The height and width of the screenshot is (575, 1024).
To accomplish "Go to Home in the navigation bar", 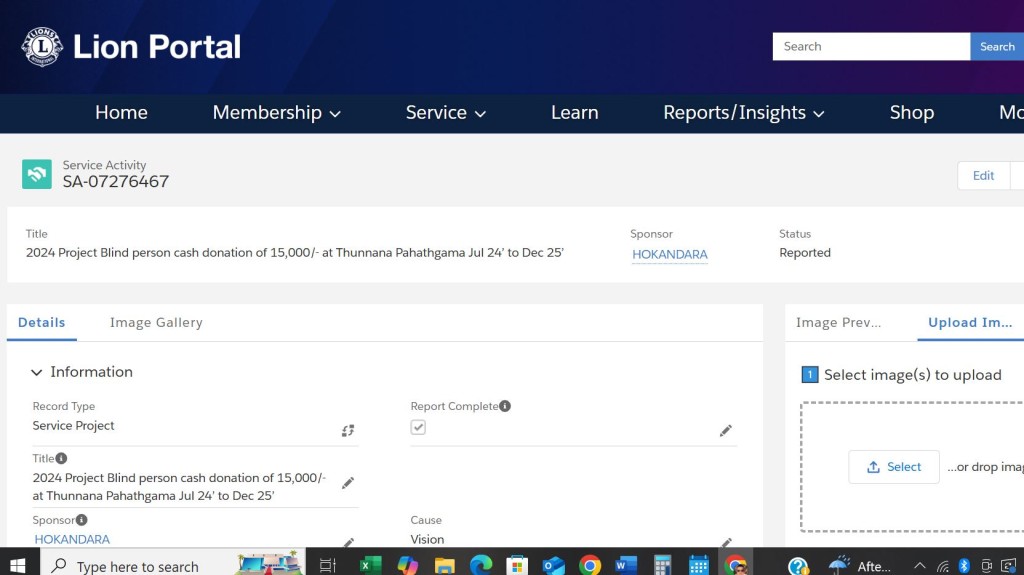I will [121, 112].
